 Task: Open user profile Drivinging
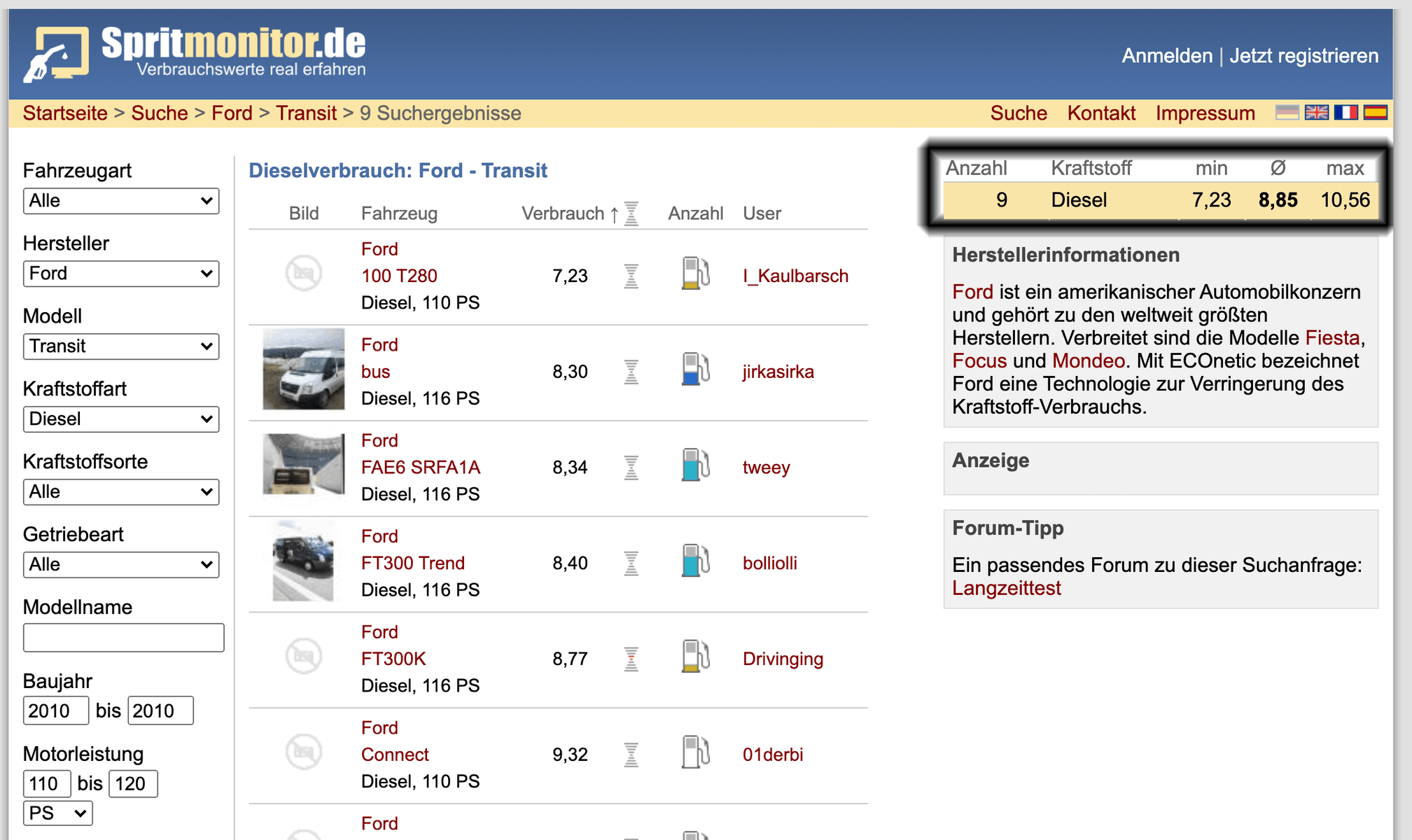coord(783,659)
